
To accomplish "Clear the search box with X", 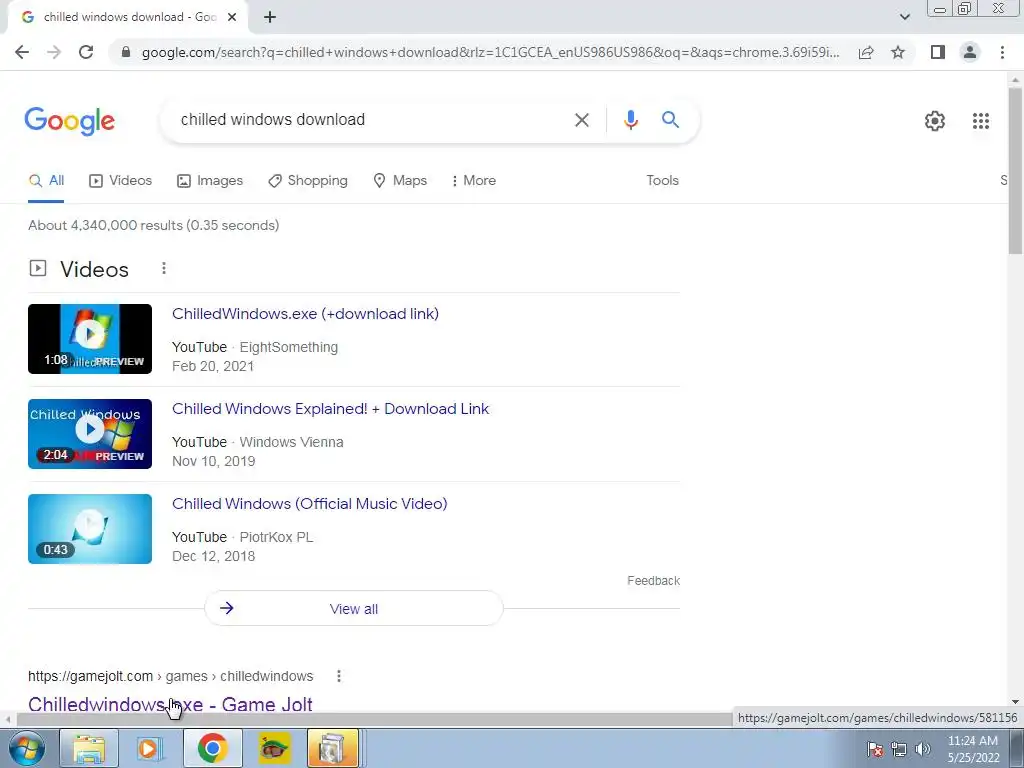I will click(581, 120).
